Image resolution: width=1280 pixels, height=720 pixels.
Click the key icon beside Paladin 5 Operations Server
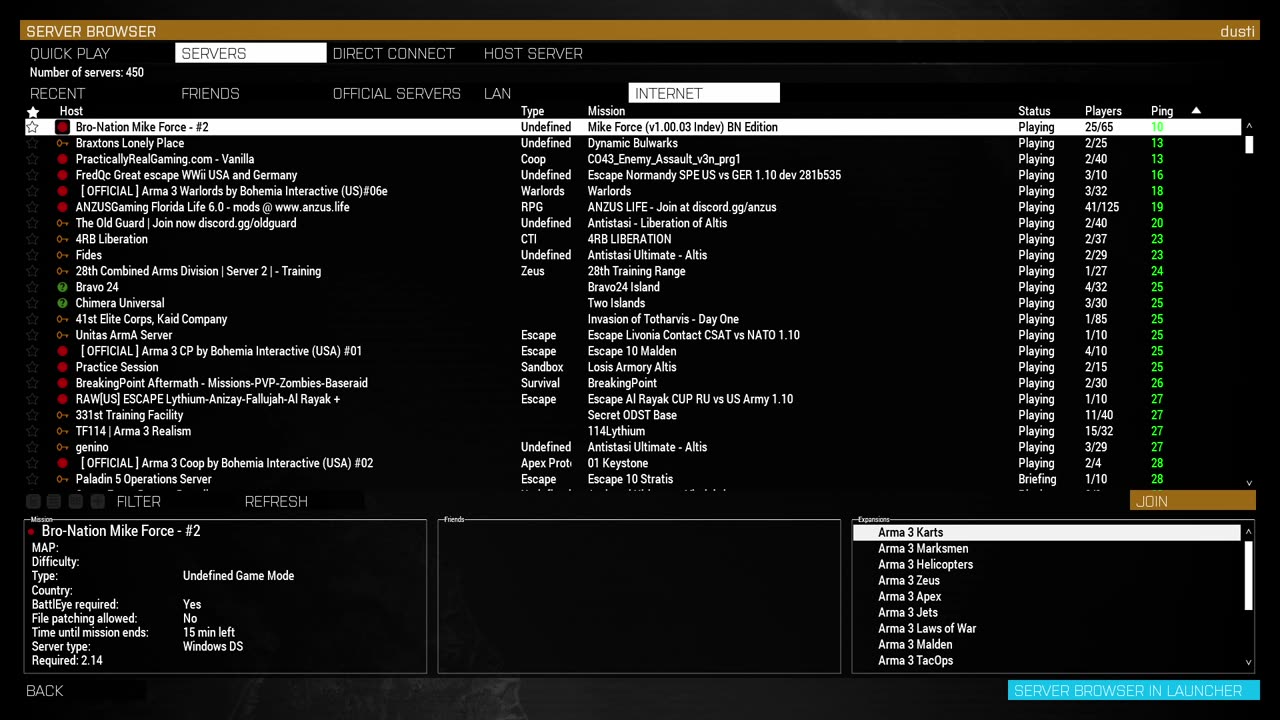[62, 479]
